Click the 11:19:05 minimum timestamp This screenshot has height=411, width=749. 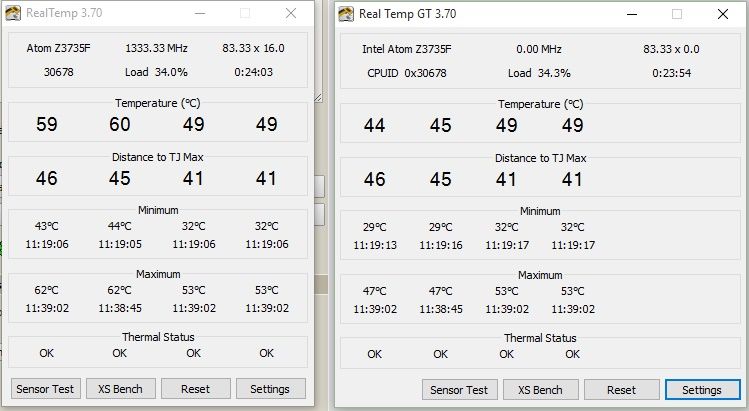[x=120, y=244]
